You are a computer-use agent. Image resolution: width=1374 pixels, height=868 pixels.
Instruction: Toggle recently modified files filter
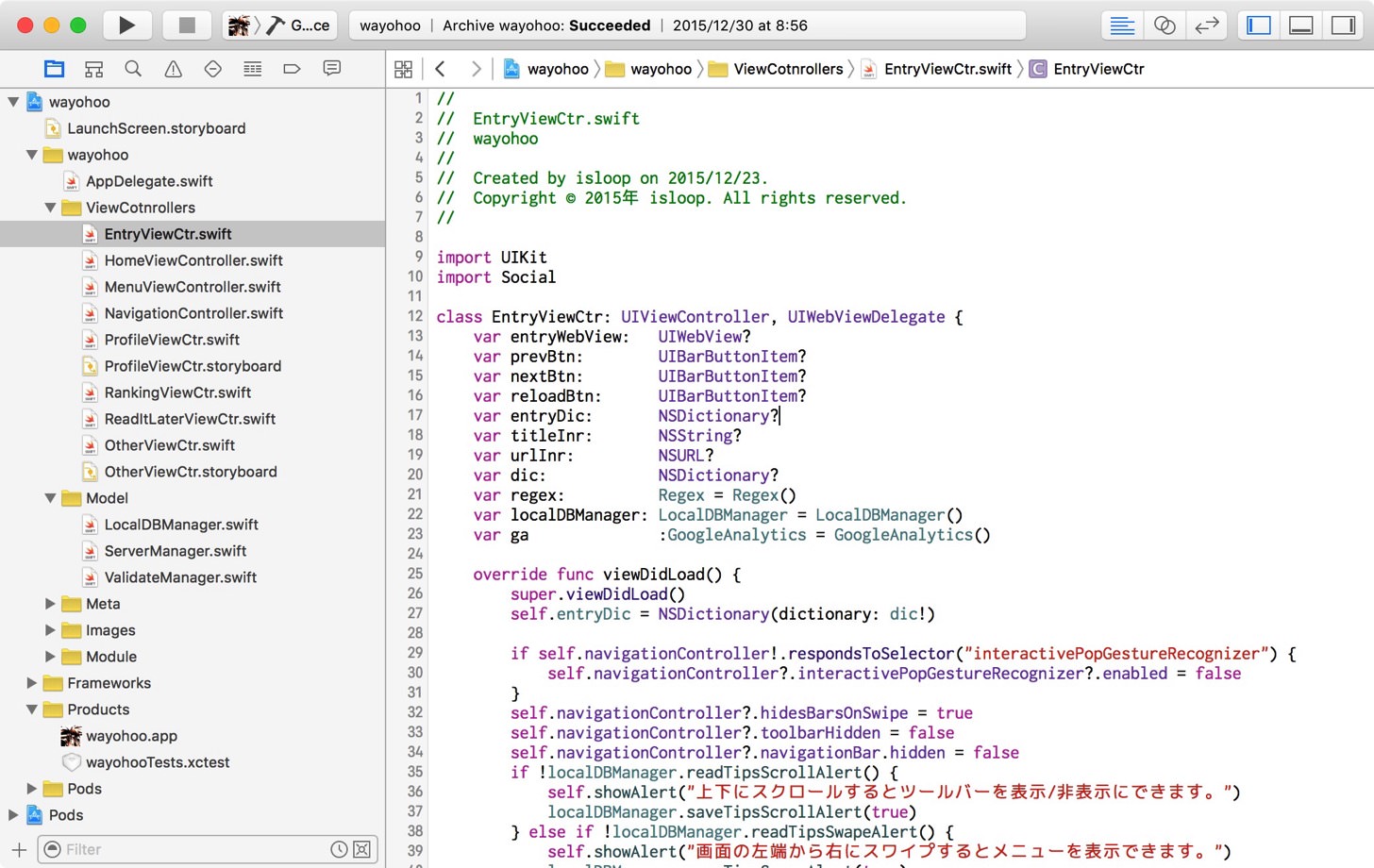coord(340,850)
